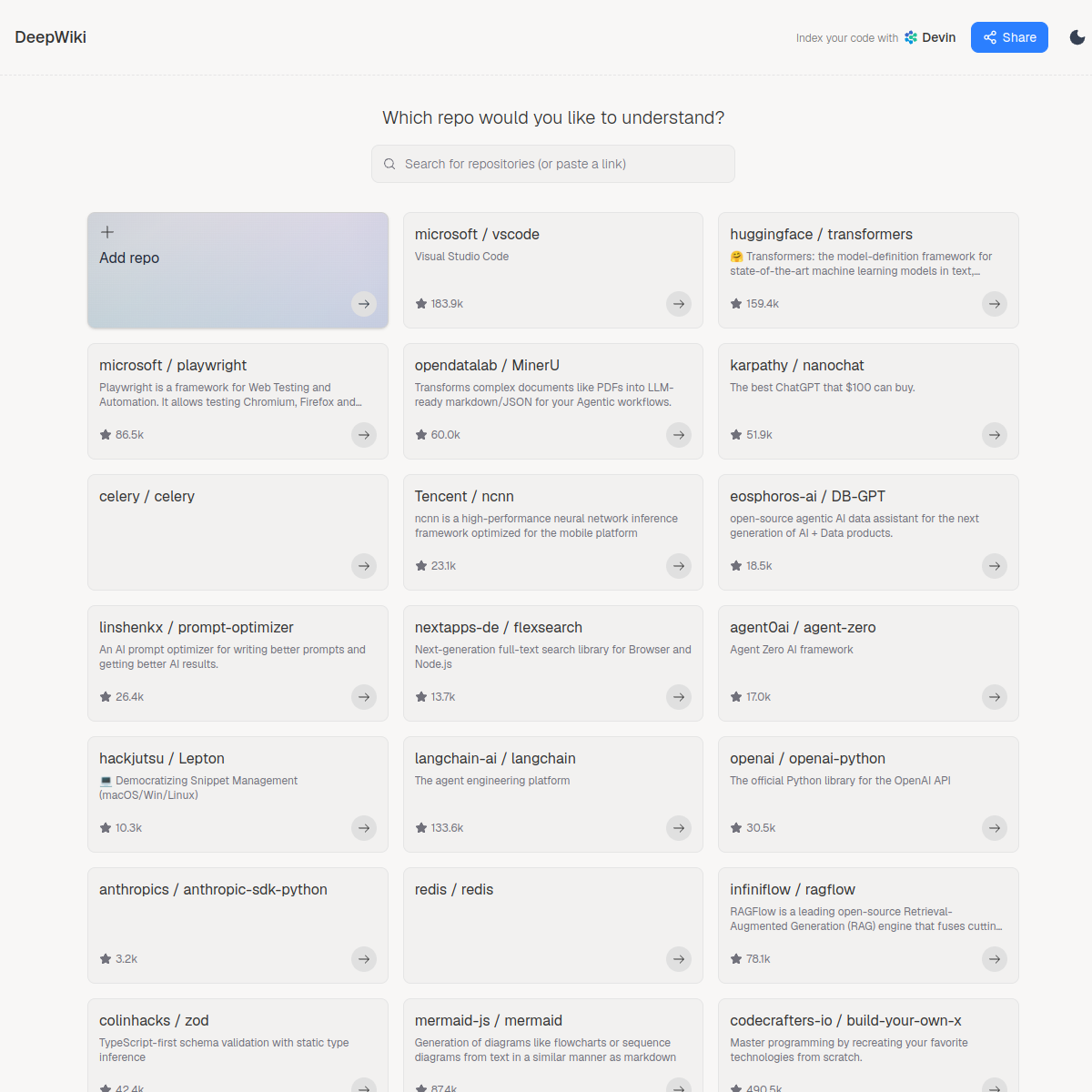
Task: Toggle dark mode with the moon icon
Action: pyautogui.click(x=1077, y=37)
